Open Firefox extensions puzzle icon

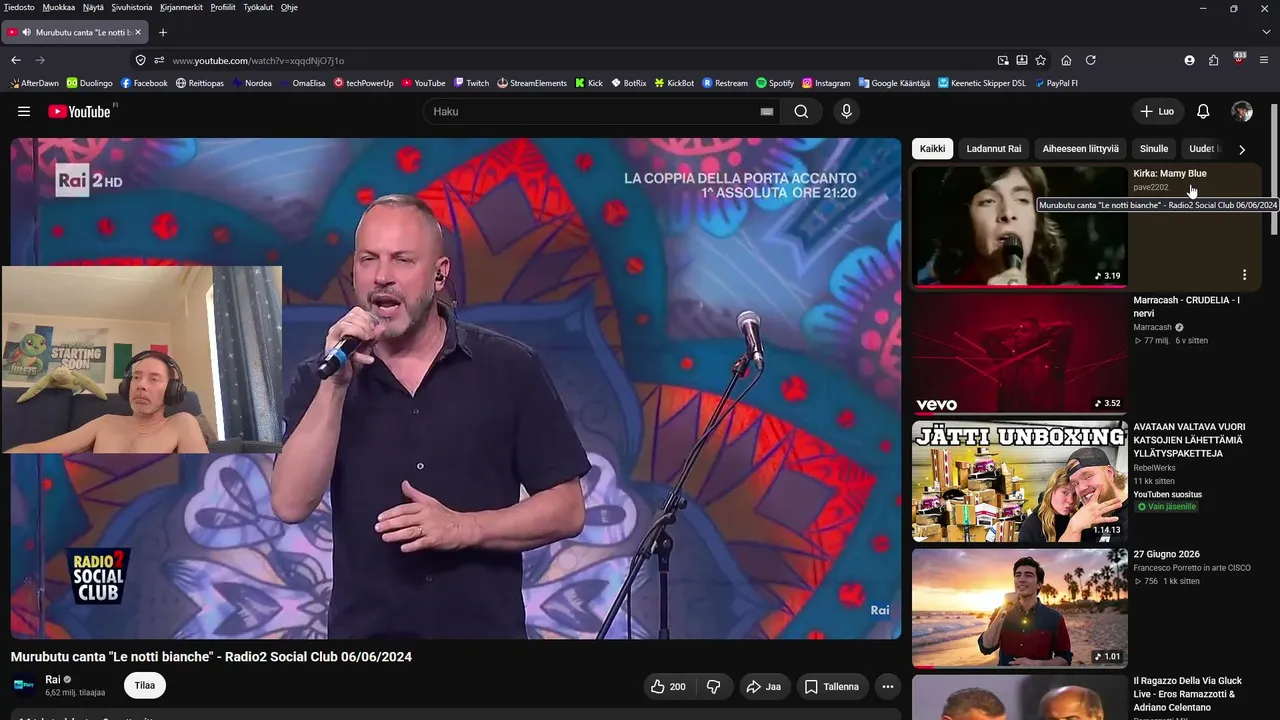click(x=1214, y=60)
